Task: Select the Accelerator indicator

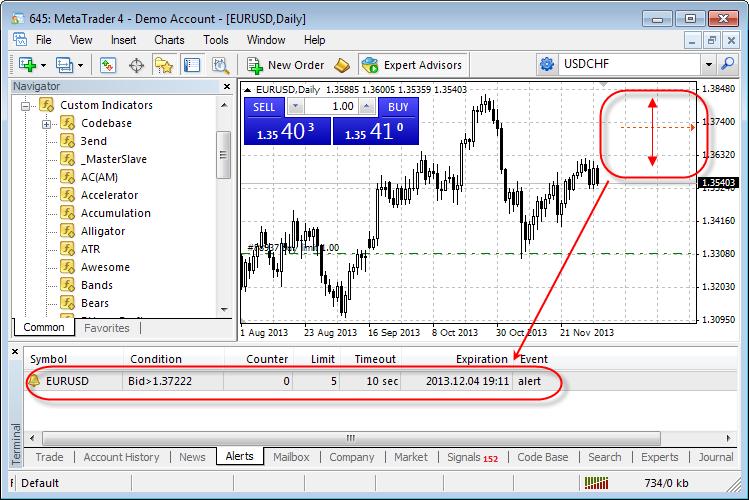Action: tap(109, 195)
